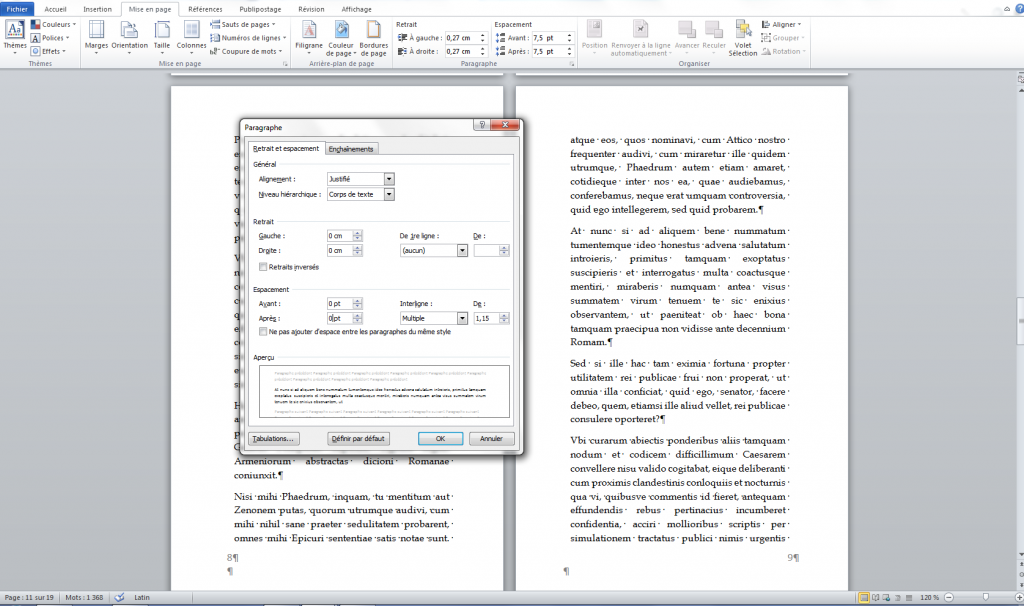Image resolution: width=1024 pixels, height=606 pixels.
Task: Enable the Retraits inversés checkbox
Action: (263, 266)
